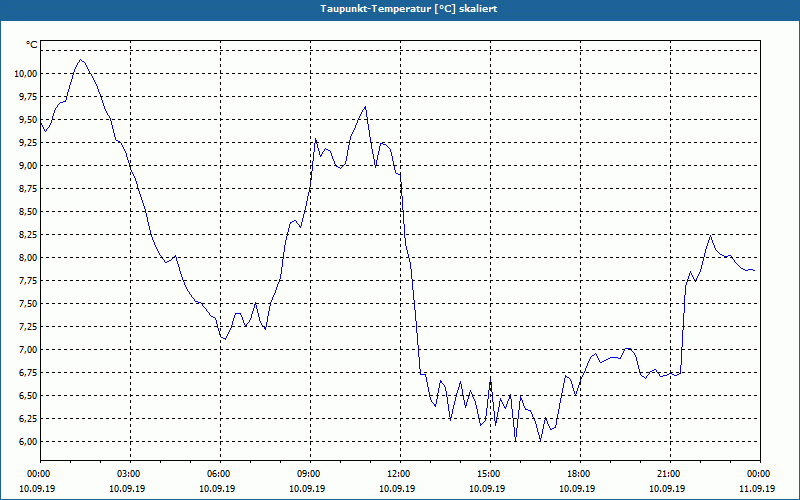Click the 8,00 y-axis value
800x500 pixels.
(27, 257)
